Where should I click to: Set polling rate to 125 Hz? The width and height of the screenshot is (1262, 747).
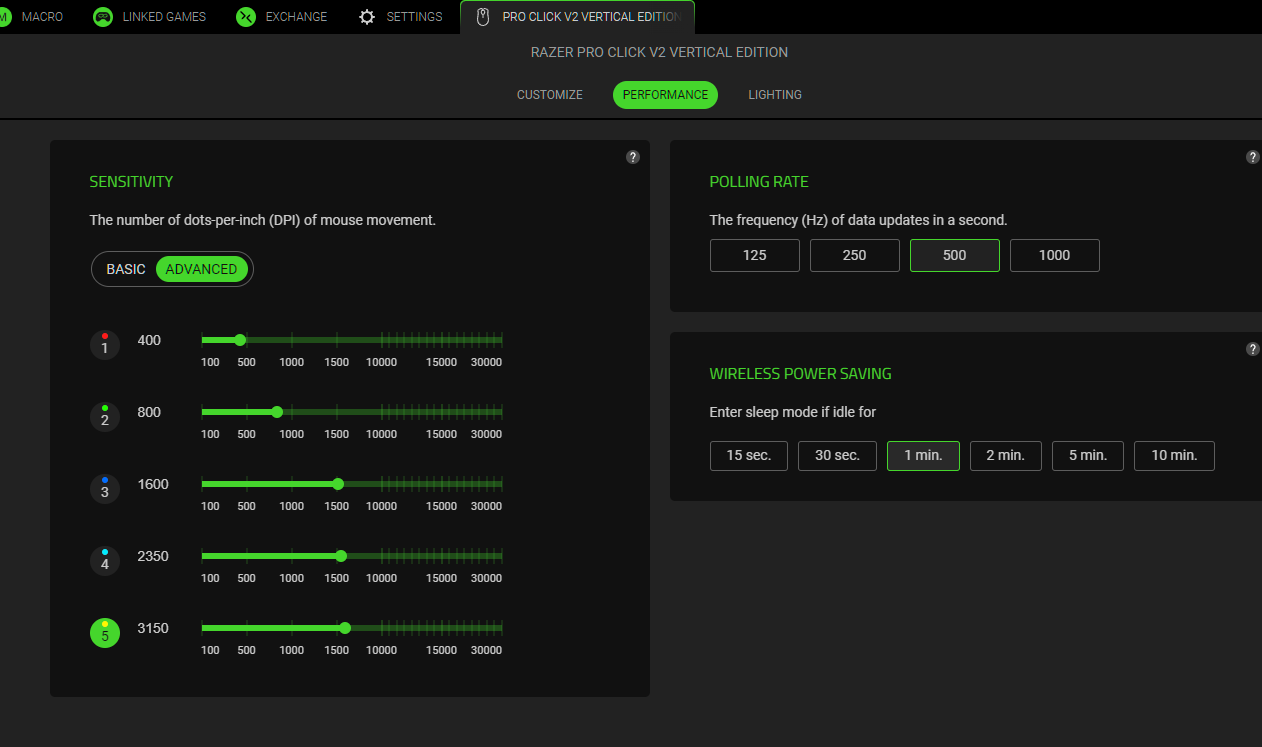click(x=755, y=255)
